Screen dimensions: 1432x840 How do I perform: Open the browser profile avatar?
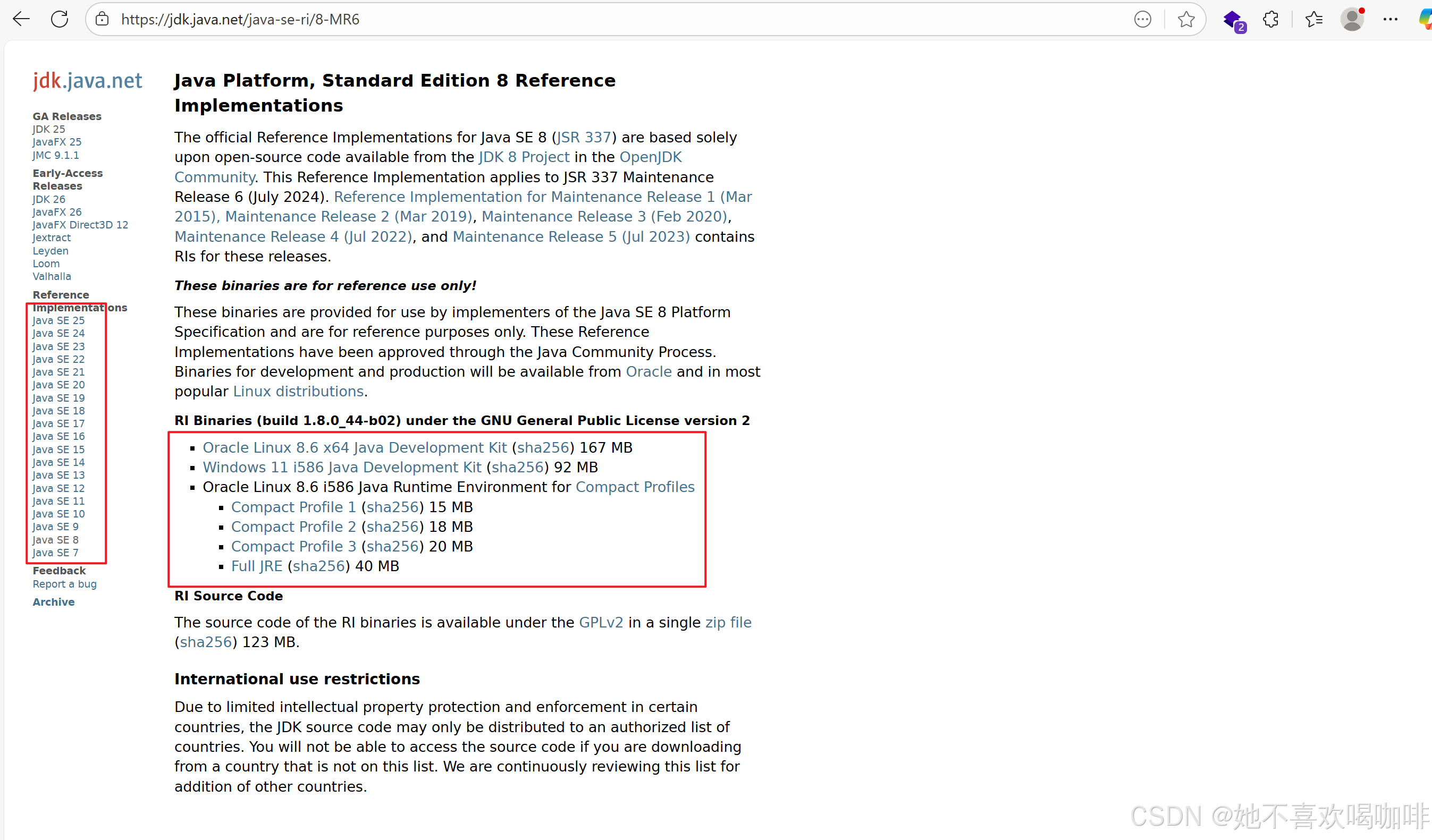(x=1352, y=19)
